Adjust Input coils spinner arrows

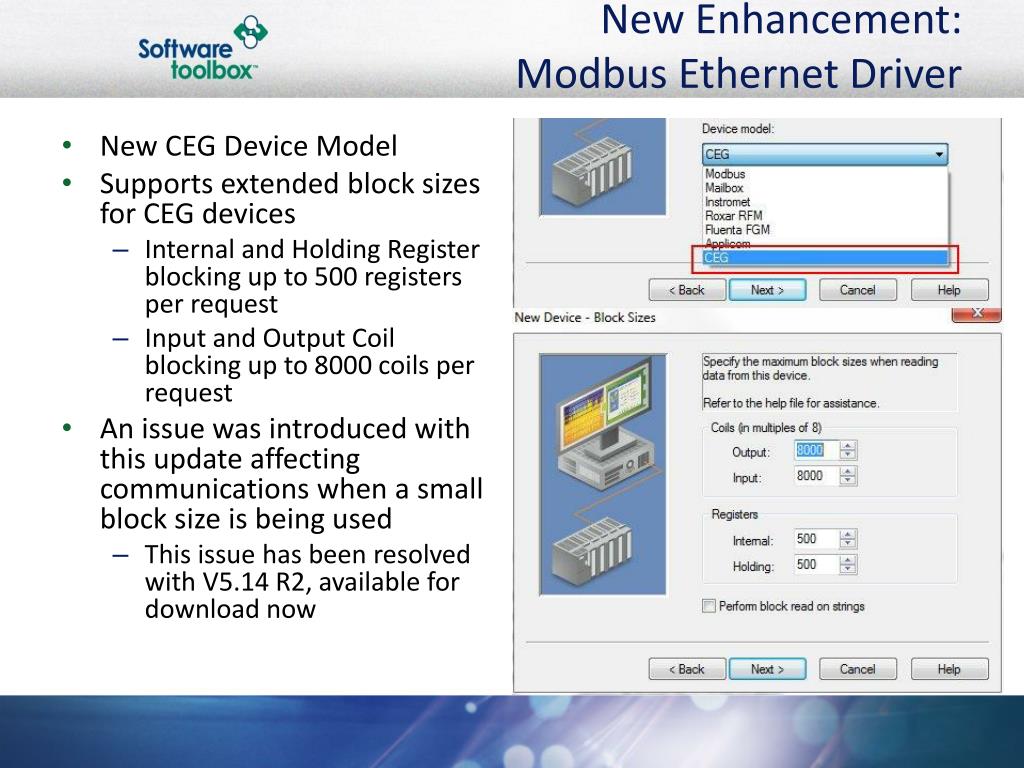point(848,476)
